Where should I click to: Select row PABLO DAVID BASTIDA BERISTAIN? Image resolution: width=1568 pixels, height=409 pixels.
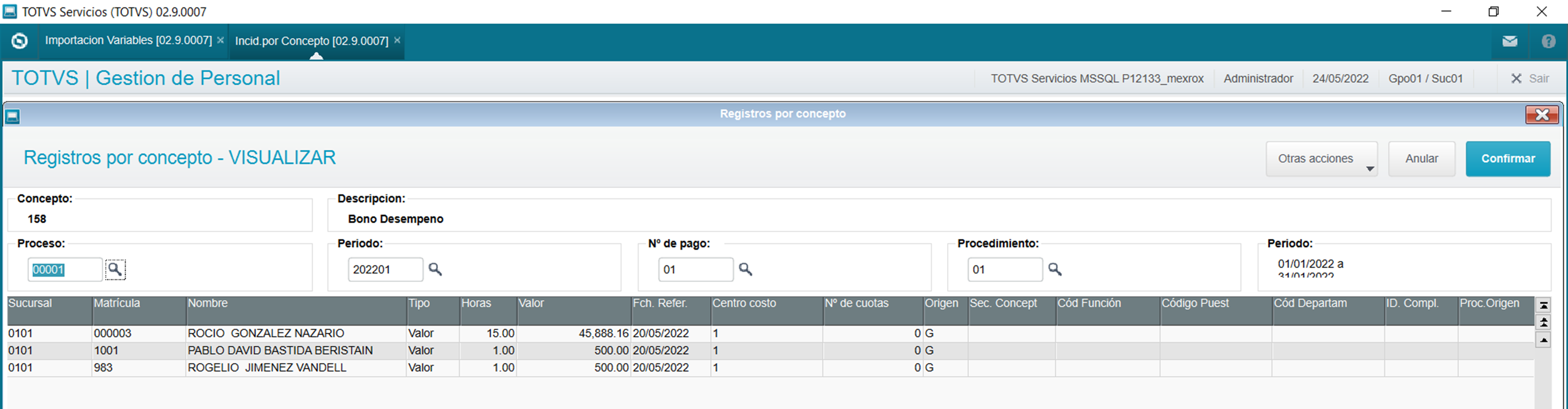pos(770,350)
